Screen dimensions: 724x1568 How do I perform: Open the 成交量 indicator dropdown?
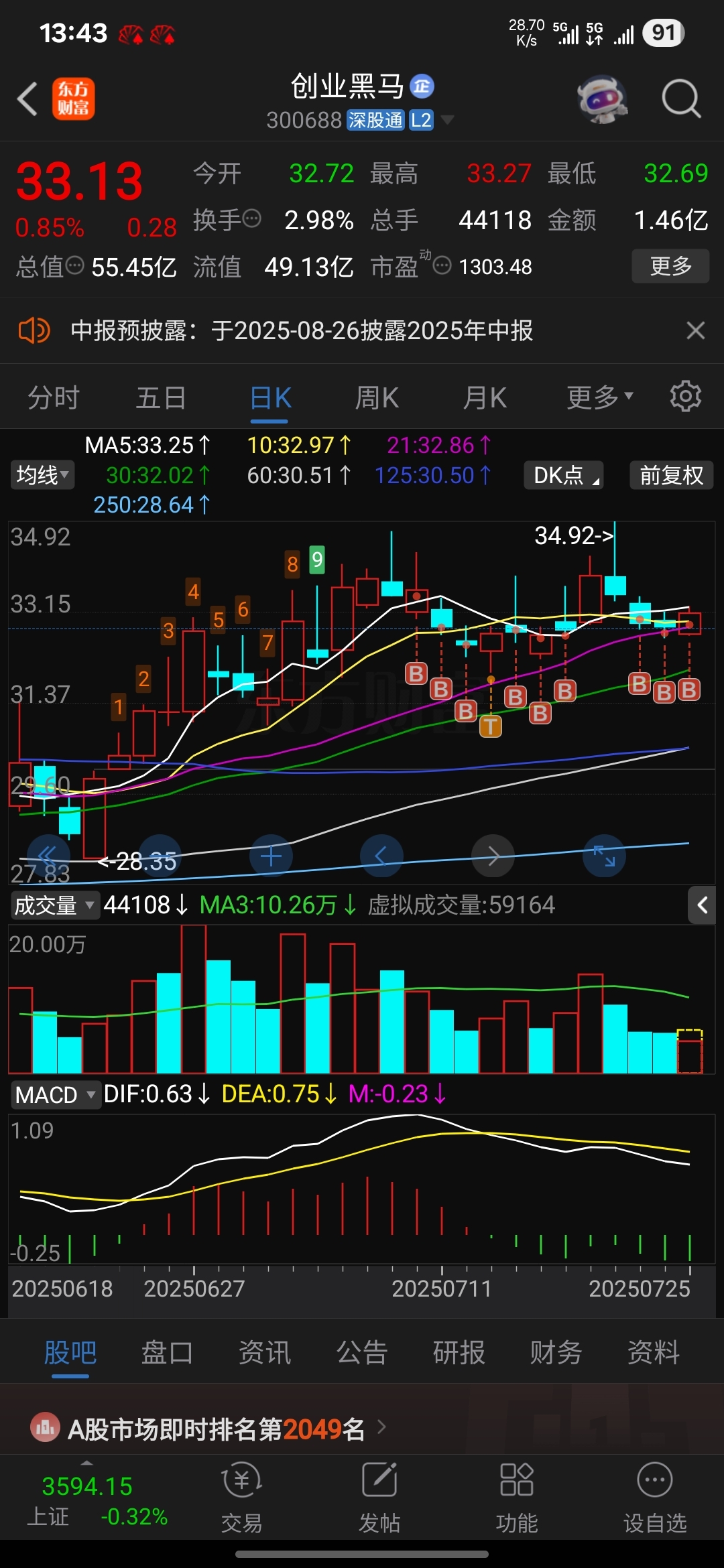55,905
